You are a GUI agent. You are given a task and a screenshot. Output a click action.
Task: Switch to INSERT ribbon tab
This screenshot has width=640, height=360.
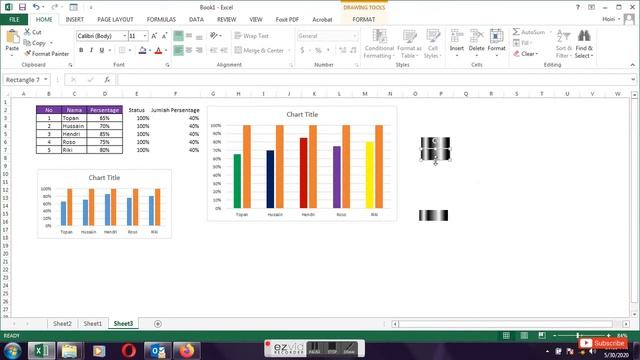[x=75, y=19]
